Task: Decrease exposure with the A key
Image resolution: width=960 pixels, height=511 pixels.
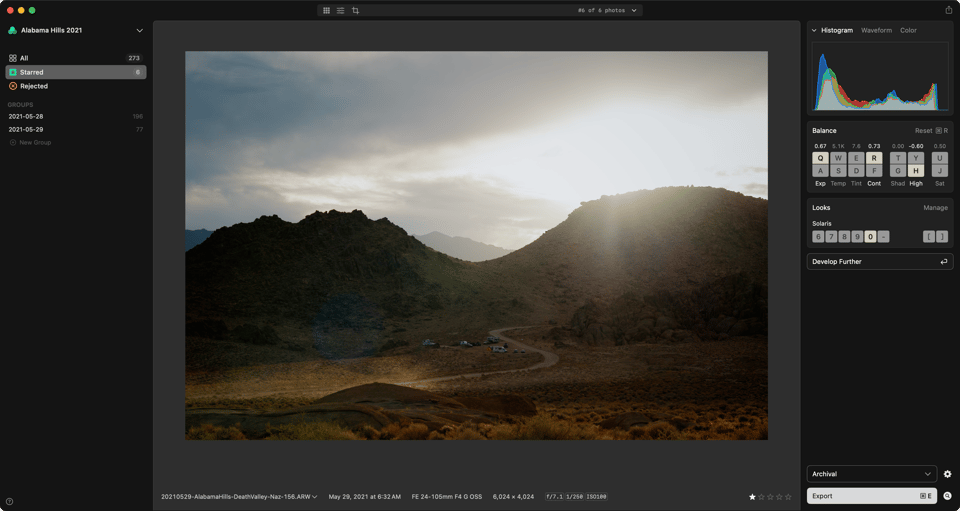Action: (x=820, y=171)
